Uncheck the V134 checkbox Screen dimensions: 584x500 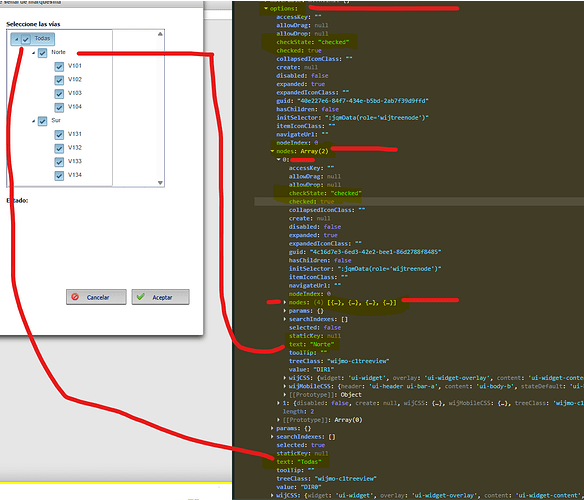point(59,175)
